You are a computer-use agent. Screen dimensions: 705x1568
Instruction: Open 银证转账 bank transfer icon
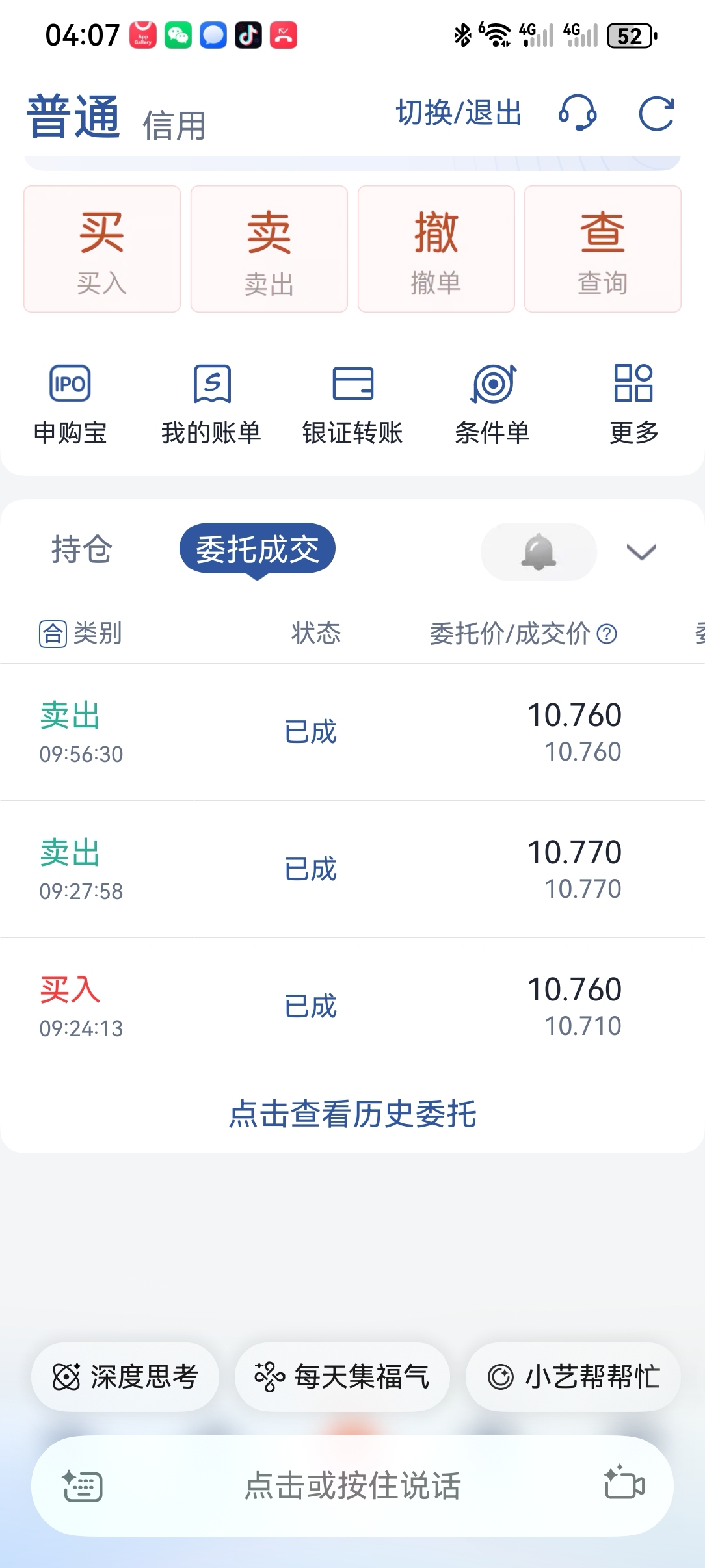(x=352, y=384)
